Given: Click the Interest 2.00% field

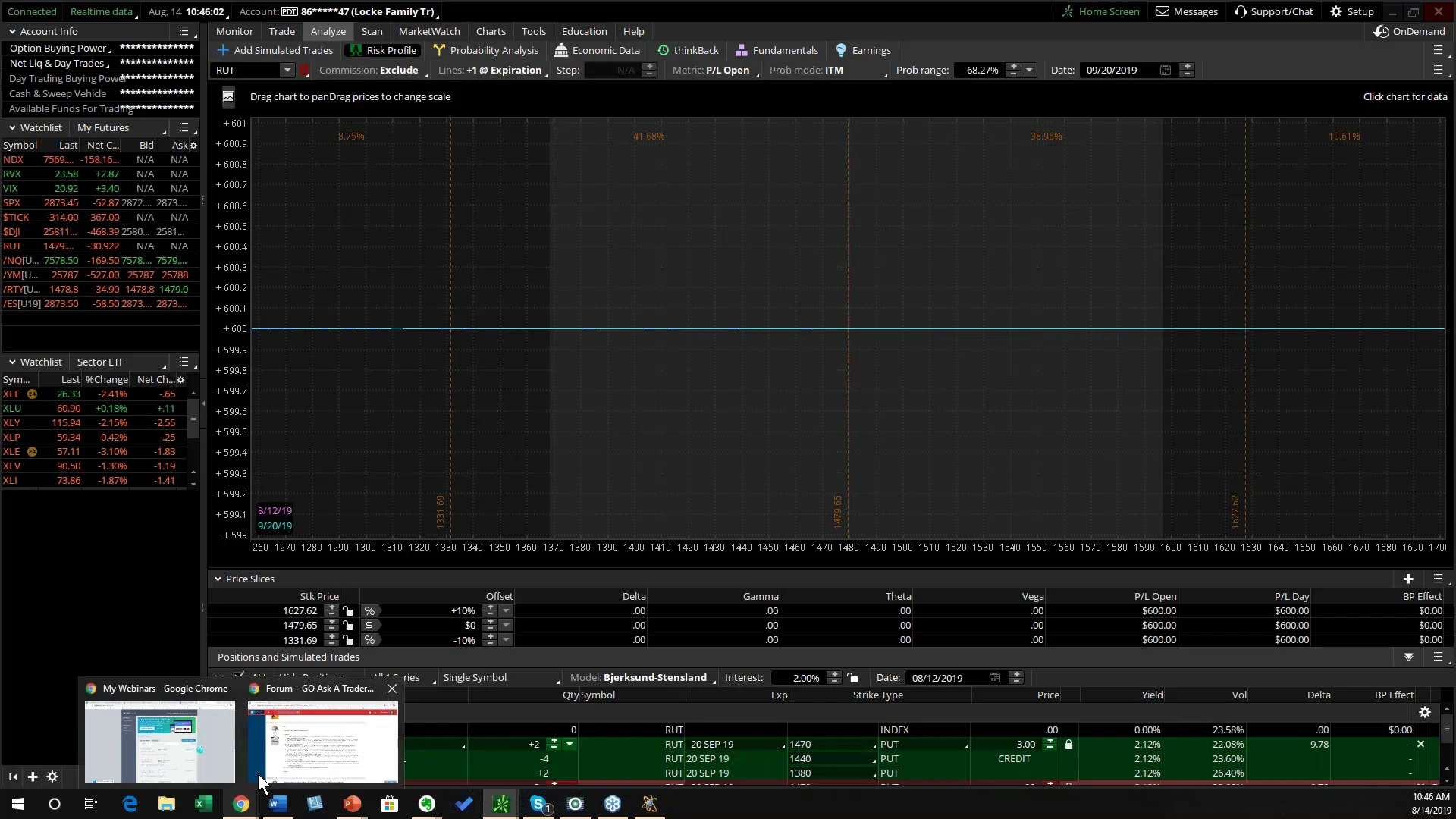Looking at the screenshot, I should pyautogui.click(x=798, y=677).
